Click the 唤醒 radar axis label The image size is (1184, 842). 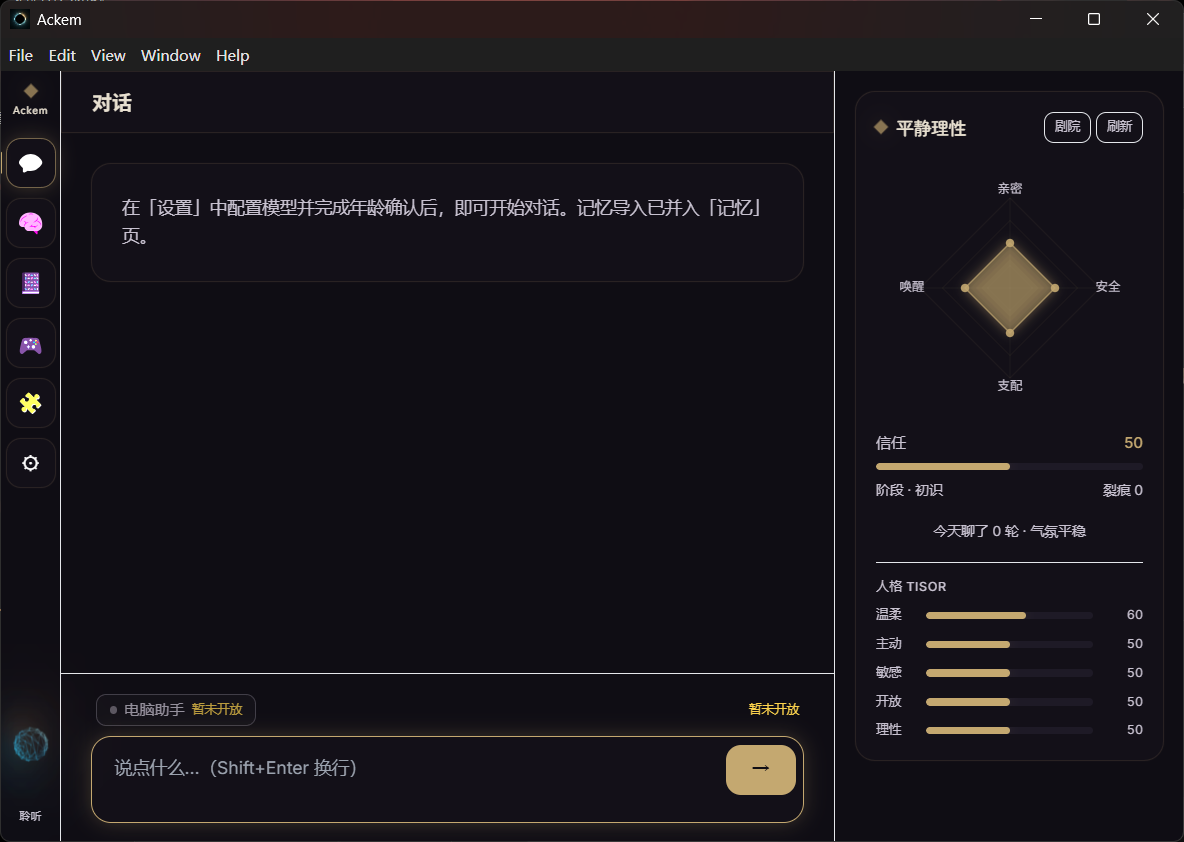911,287
